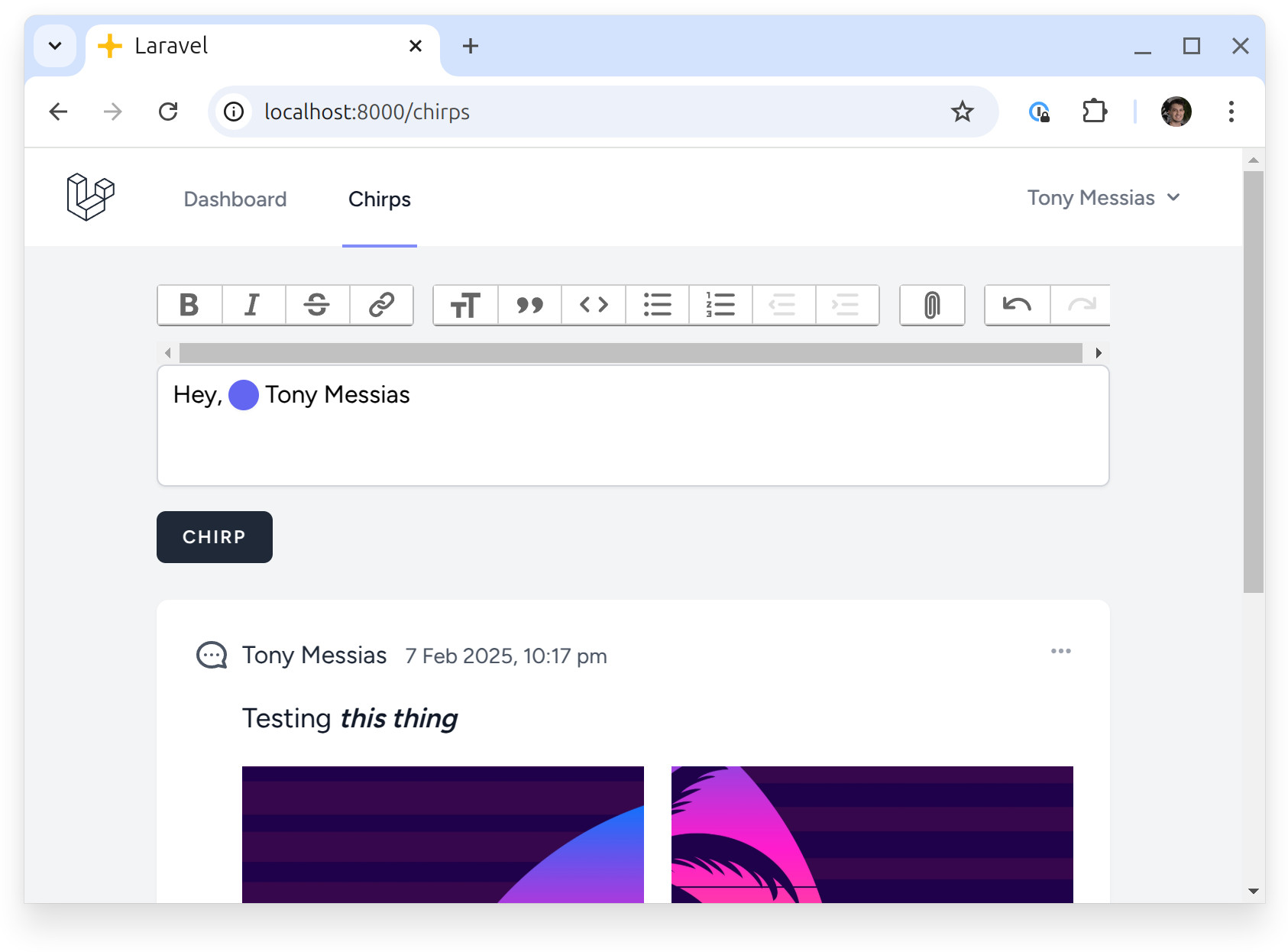Bookmark this page with the star
1288x952 pixels.
coord(962,112)
